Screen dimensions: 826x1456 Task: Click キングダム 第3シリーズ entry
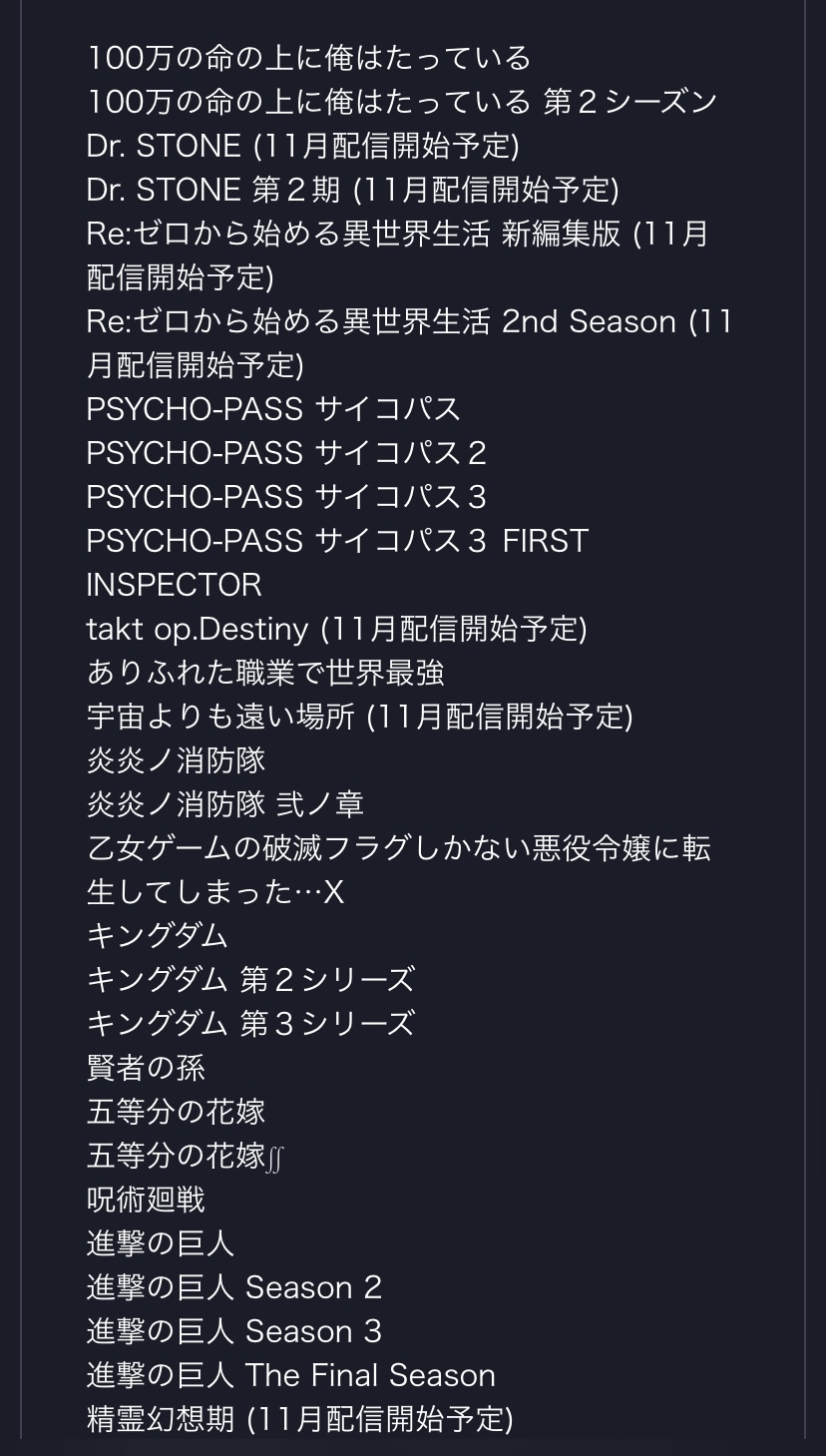coord(250,1024)
